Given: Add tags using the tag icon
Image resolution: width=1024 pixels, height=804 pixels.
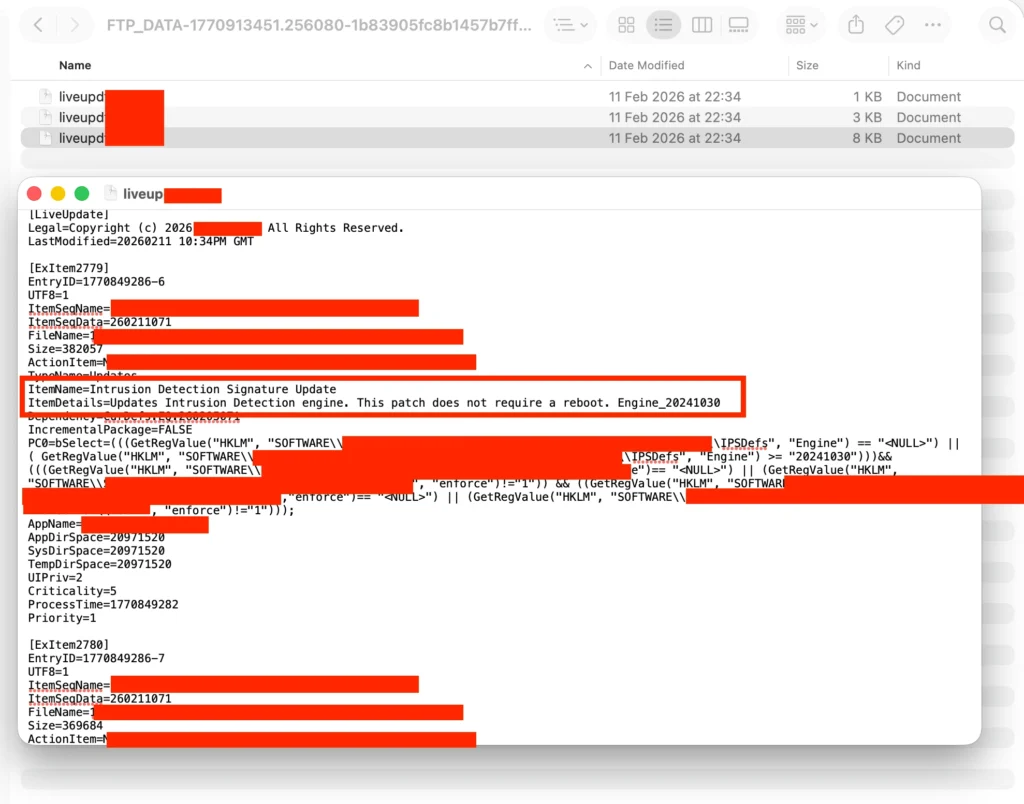Looking at the screenshot, I should tap(894, 24).
